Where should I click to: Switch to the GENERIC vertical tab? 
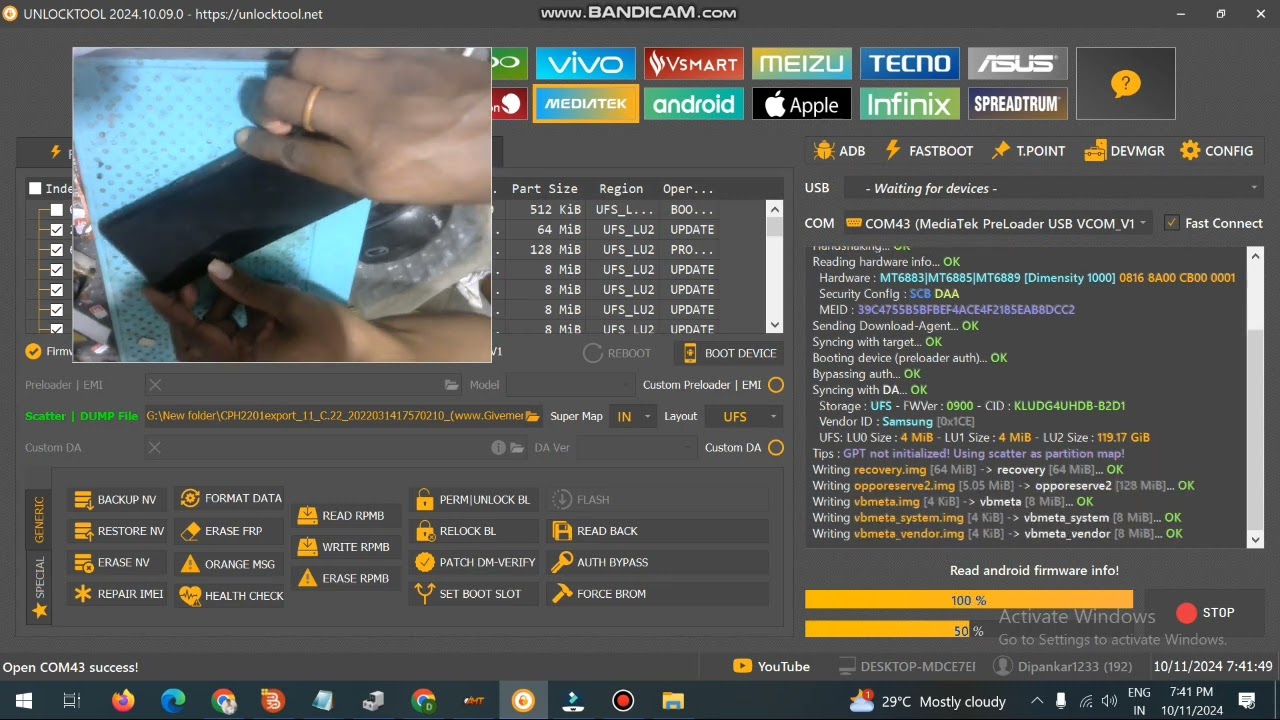coord(40,519)
